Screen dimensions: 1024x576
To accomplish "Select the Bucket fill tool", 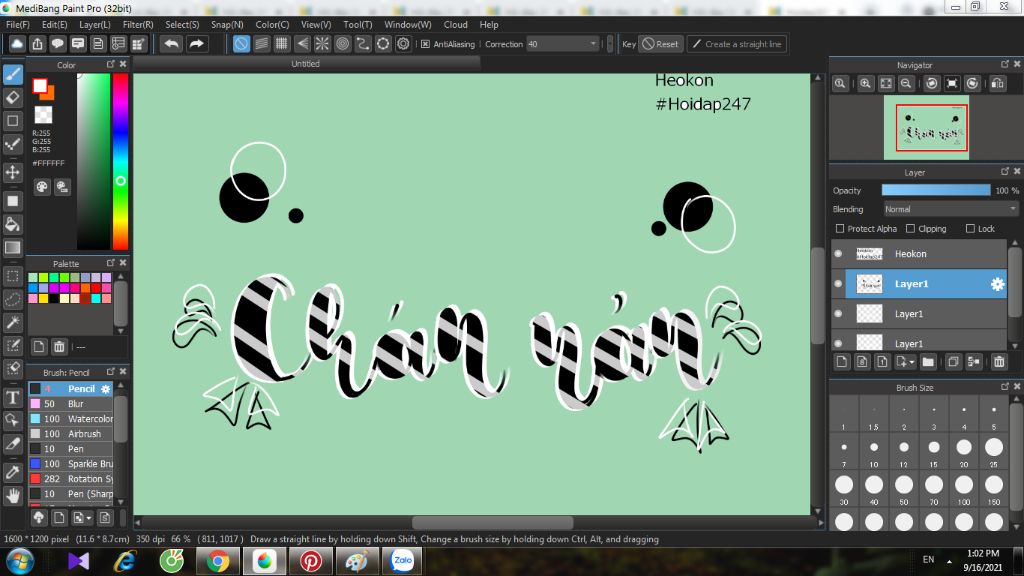I will [13, 224].
